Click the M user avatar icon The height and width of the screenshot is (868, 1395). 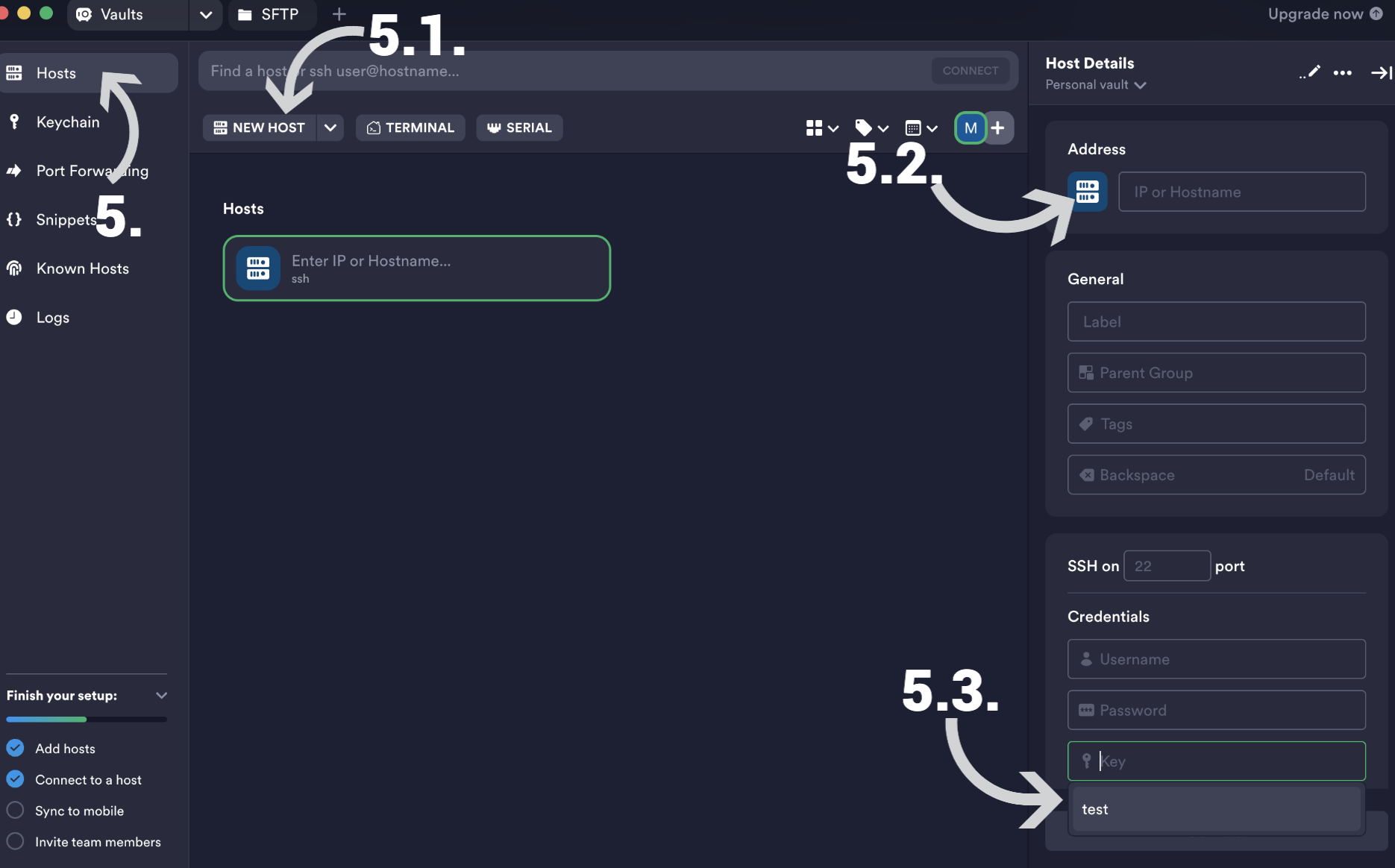pyautogui.click(x=970, y=128)
